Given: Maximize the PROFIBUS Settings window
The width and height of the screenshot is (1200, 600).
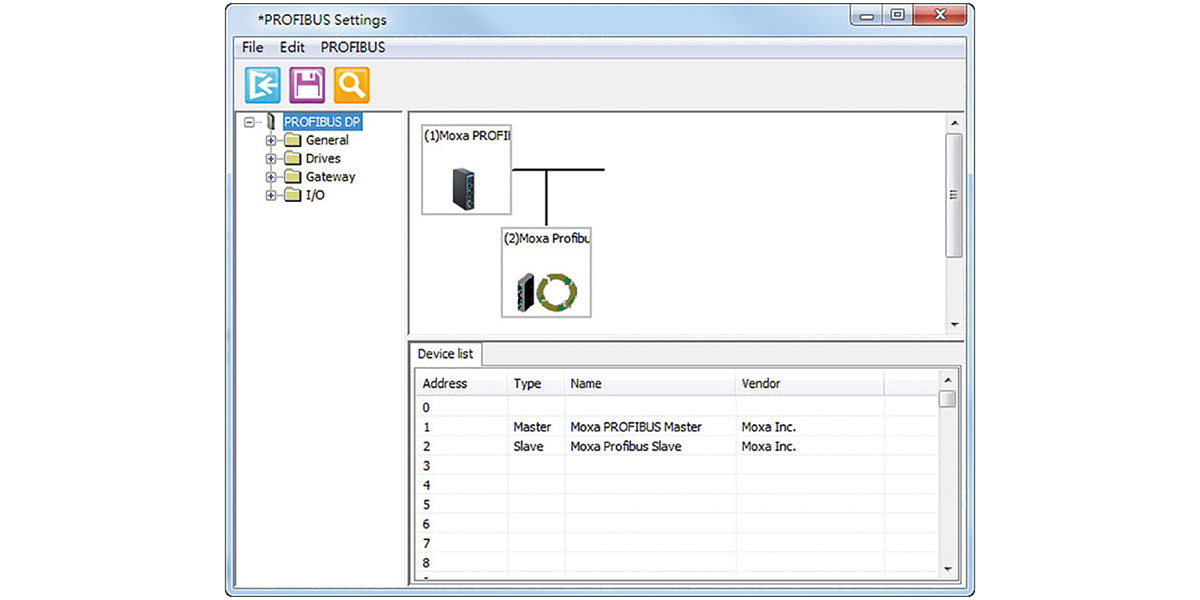Looking at the screenshot, I should coord(897,15).
